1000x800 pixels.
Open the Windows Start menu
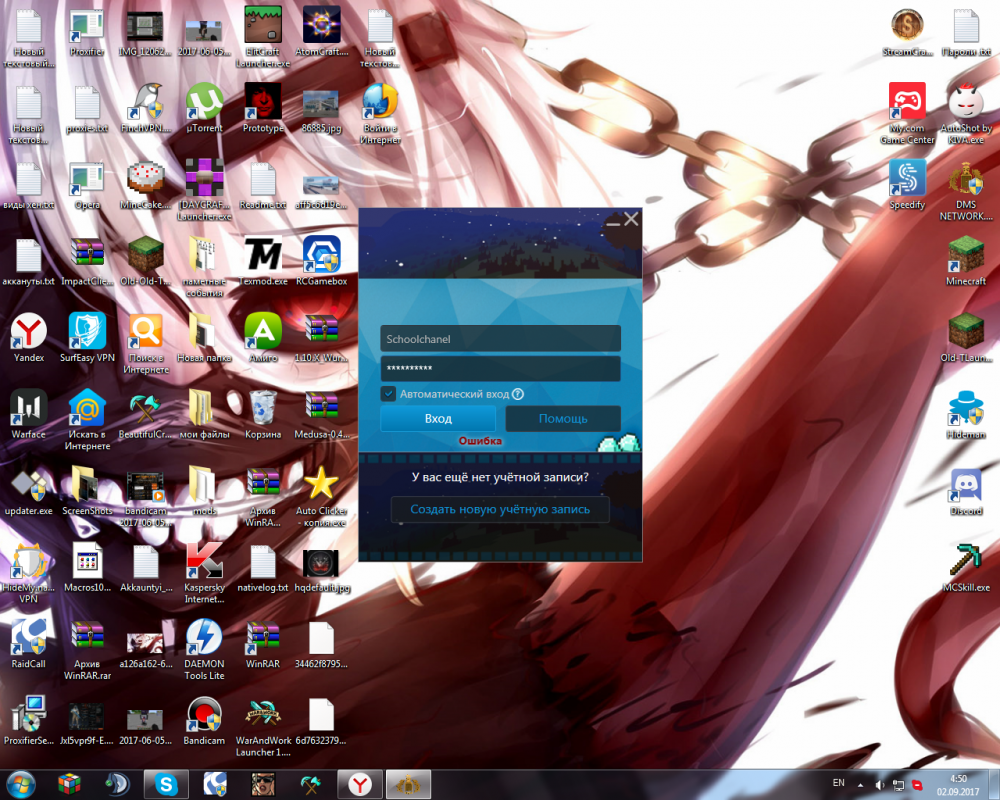click(20, 784)
